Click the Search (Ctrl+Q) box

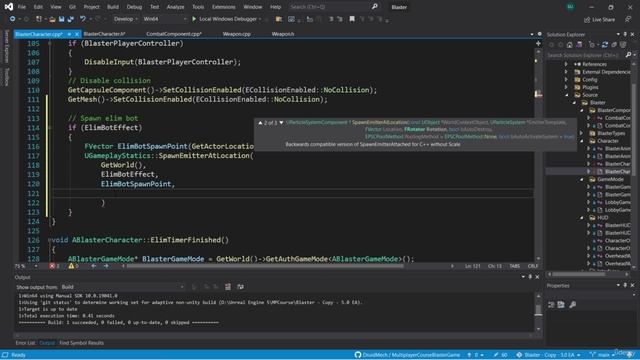click(333, 7)
